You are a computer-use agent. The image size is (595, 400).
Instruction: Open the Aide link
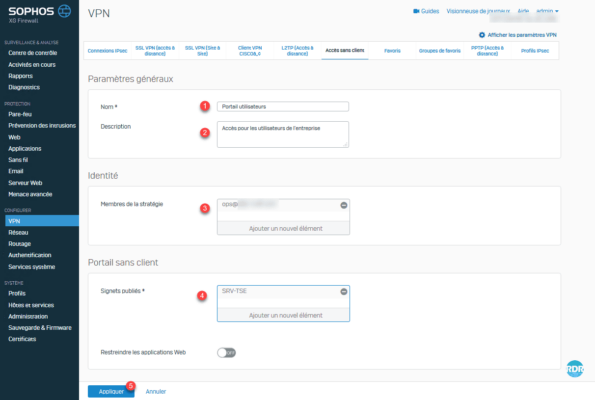click(523, 11)
